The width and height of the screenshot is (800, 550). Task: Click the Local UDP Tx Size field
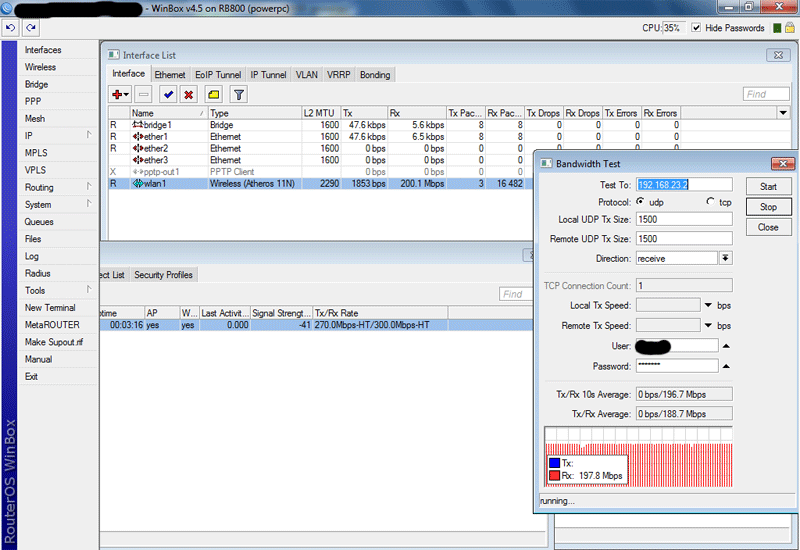tap(684, 219)
